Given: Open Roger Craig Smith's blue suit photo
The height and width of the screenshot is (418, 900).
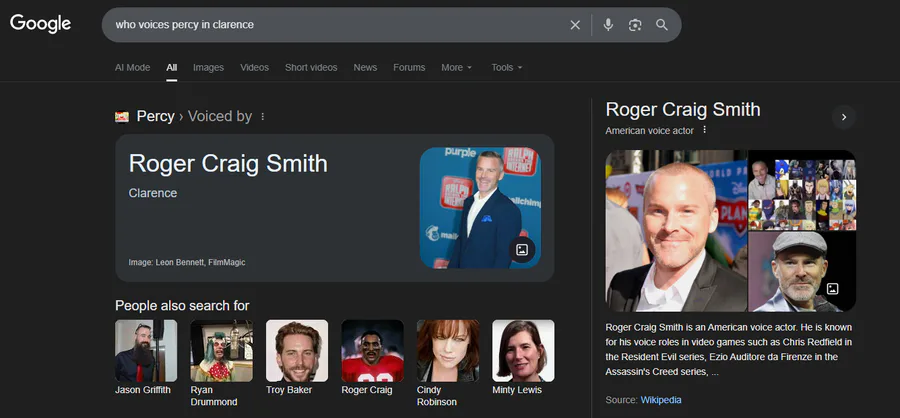Looking at the screenshot, I should coord(480,208).
